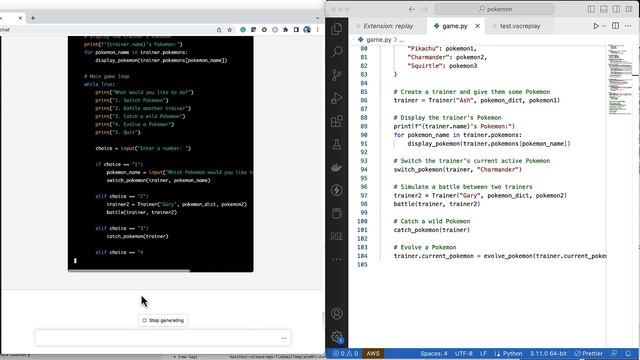The image size is (640, 360).
Task: Open editor More Actions ellipsis menu
Action: pyautogui.click(x=628, y=26)
